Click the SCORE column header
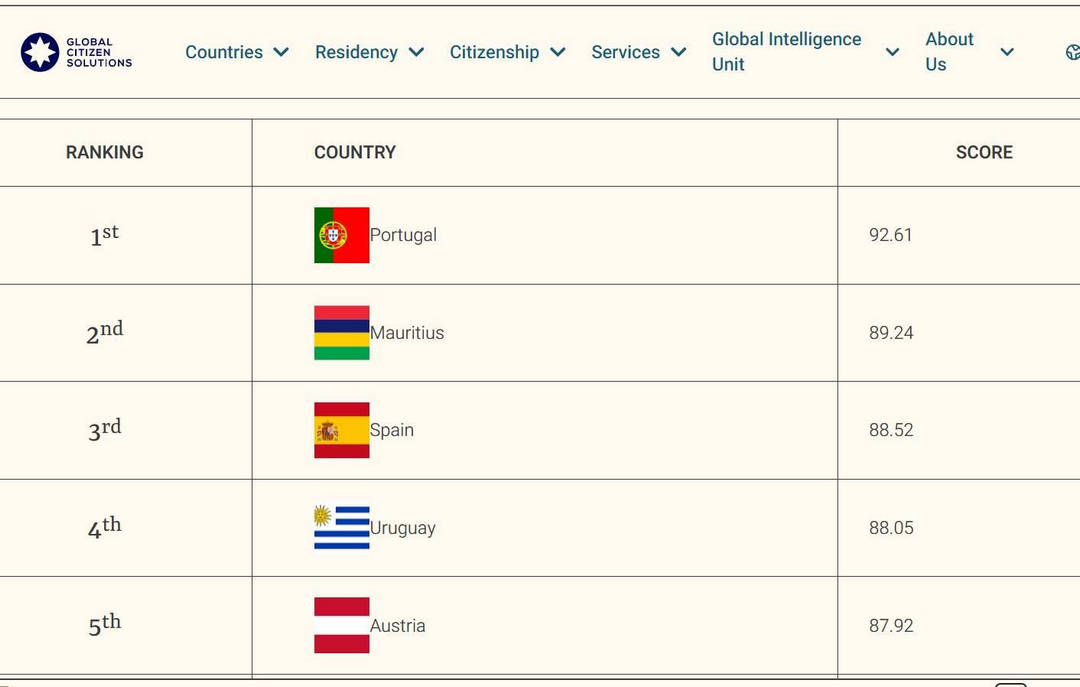 [984, 152]
